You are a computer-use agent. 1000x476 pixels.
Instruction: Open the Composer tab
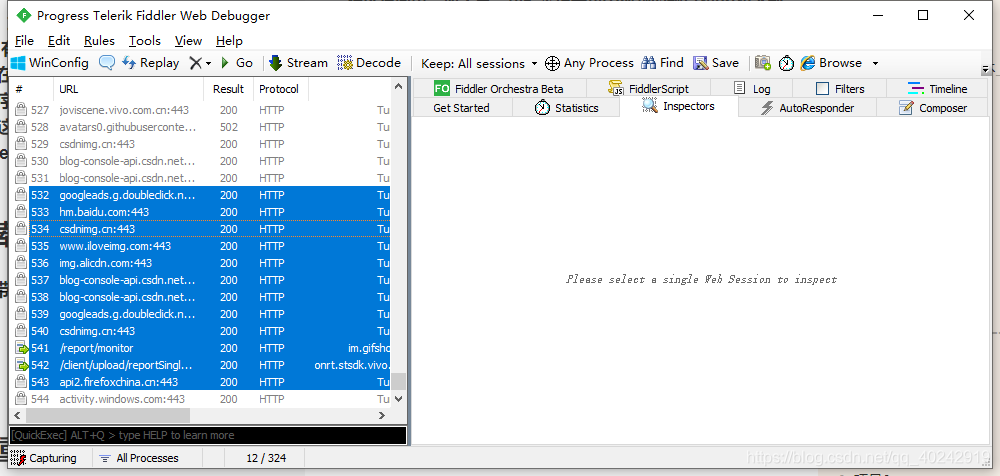tap(933, 108)
